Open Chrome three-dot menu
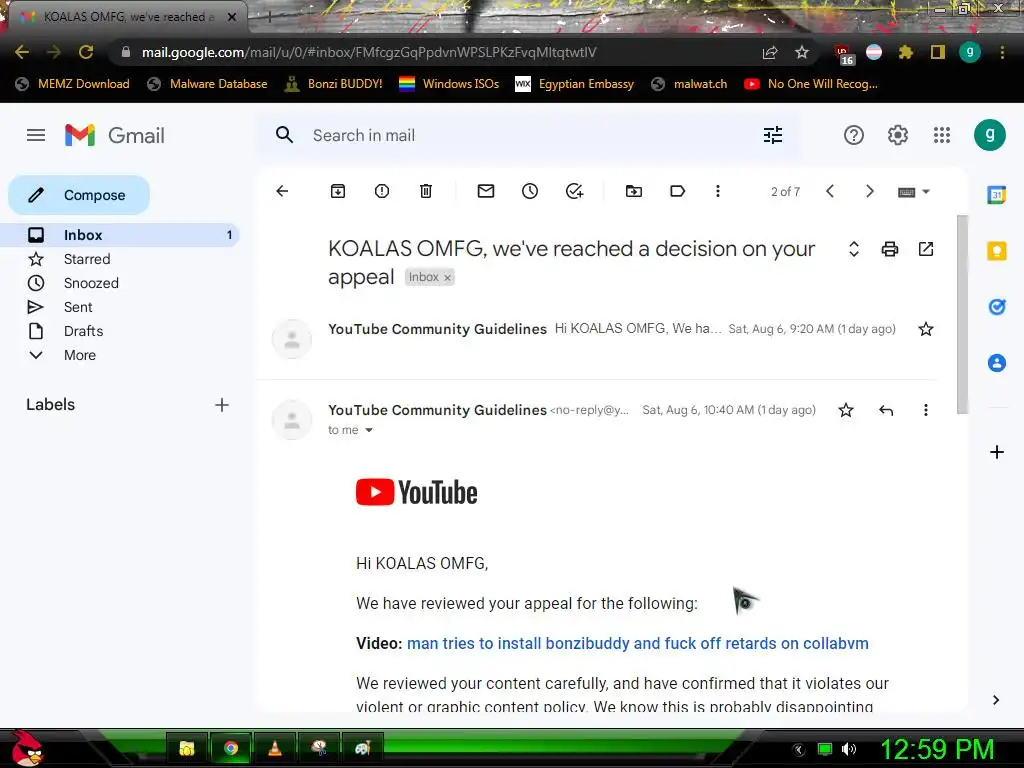Screen dimensions: 1024x768 click(x=1002, y=52)
